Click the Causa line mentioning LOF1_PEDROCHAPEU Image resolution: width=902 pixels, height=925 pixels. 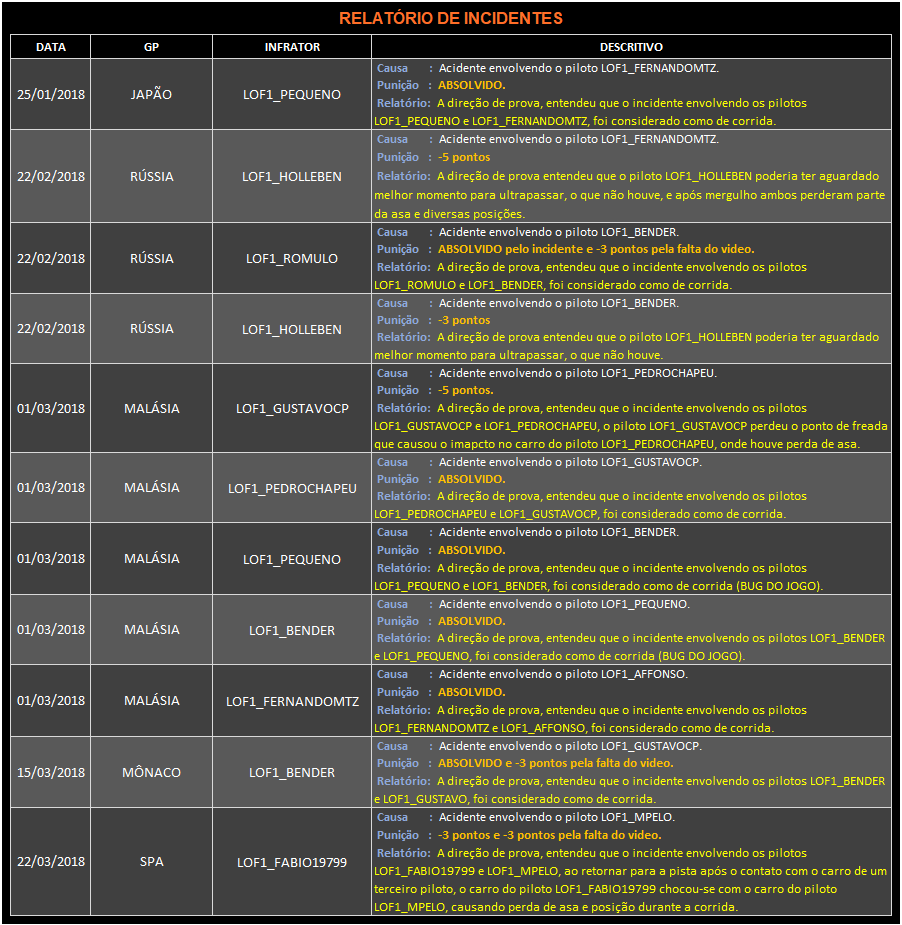[x=547, y=373]
